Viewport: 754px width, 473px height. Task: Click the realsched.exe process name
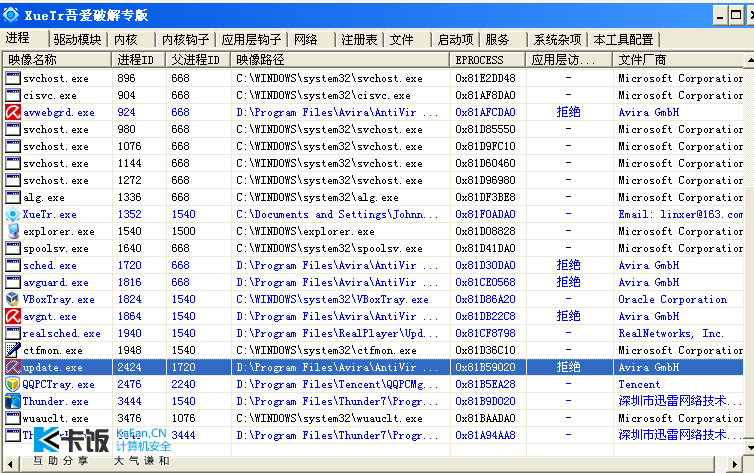point(62,334)
